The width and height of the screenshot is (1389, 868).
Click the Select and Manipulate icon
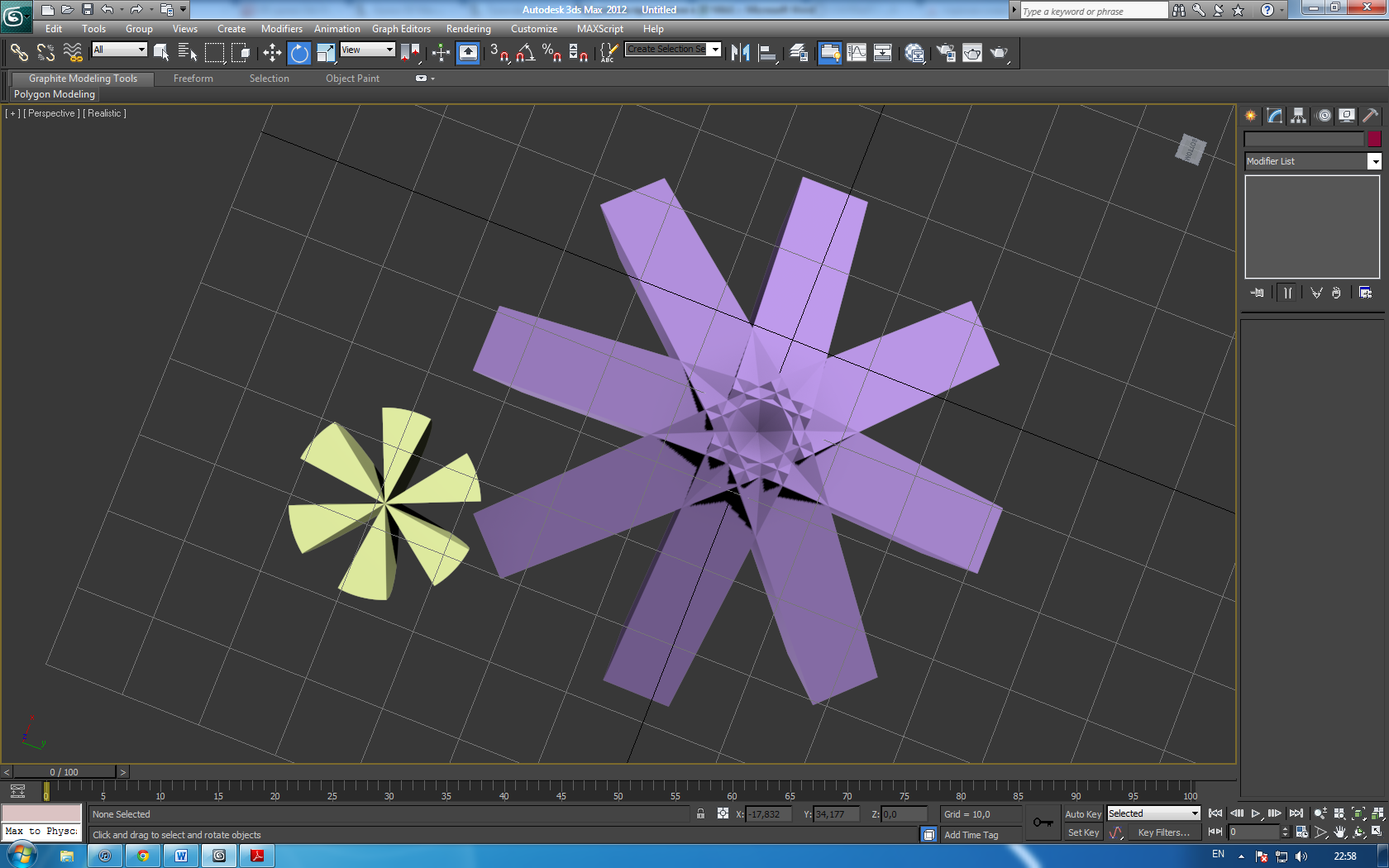441,53
